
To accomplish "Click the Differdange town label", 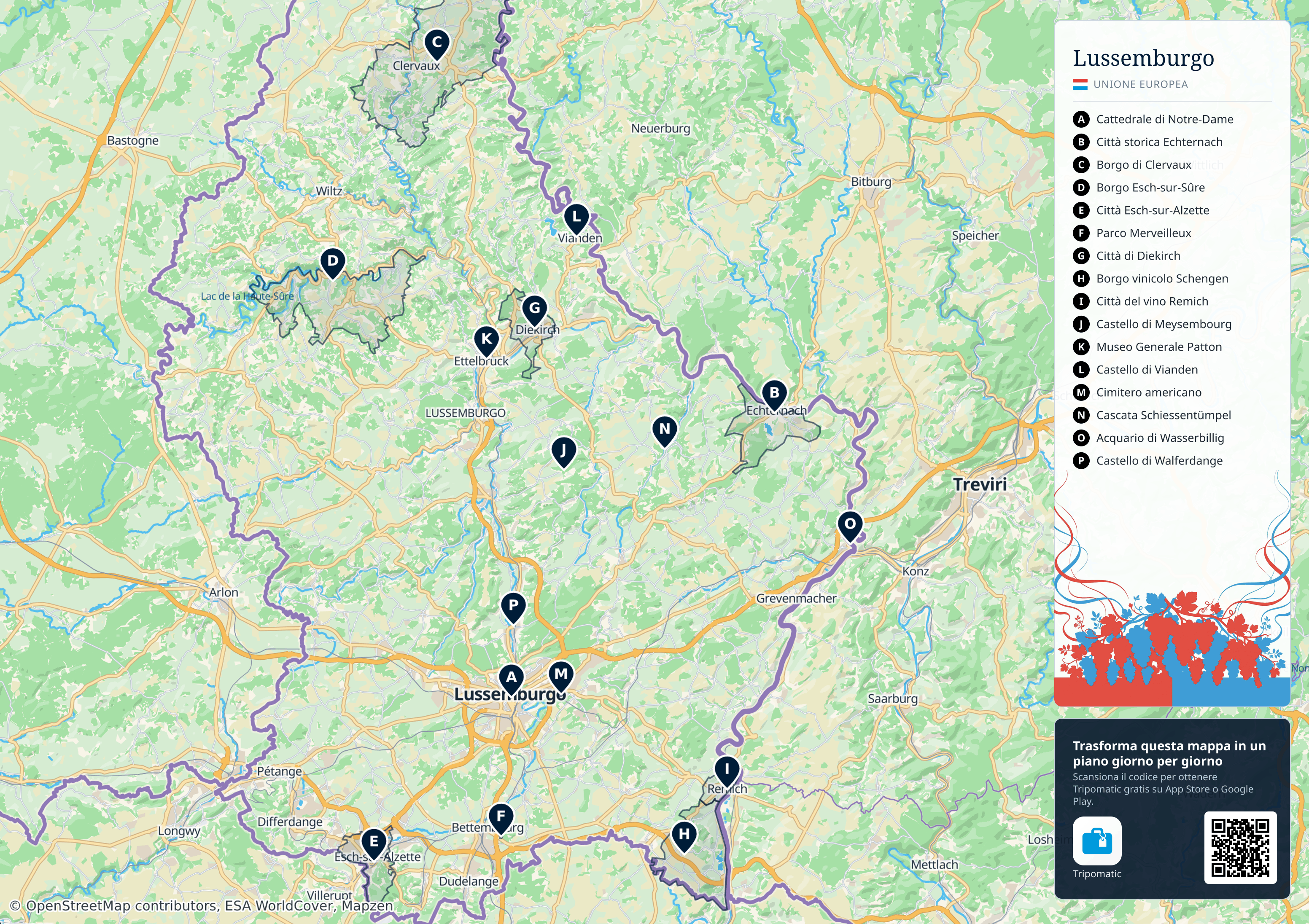I will tap(290, 822).
